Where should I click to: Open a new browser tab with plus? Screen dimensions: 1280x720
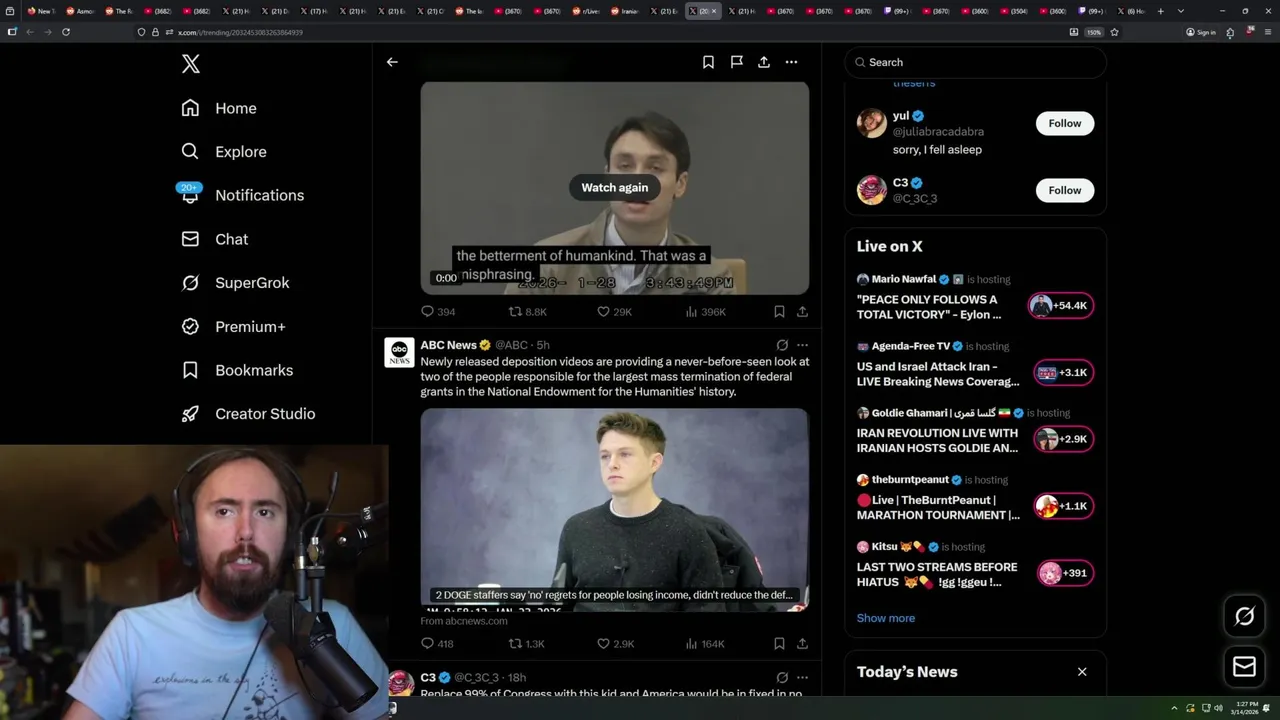coord(1160,11)
